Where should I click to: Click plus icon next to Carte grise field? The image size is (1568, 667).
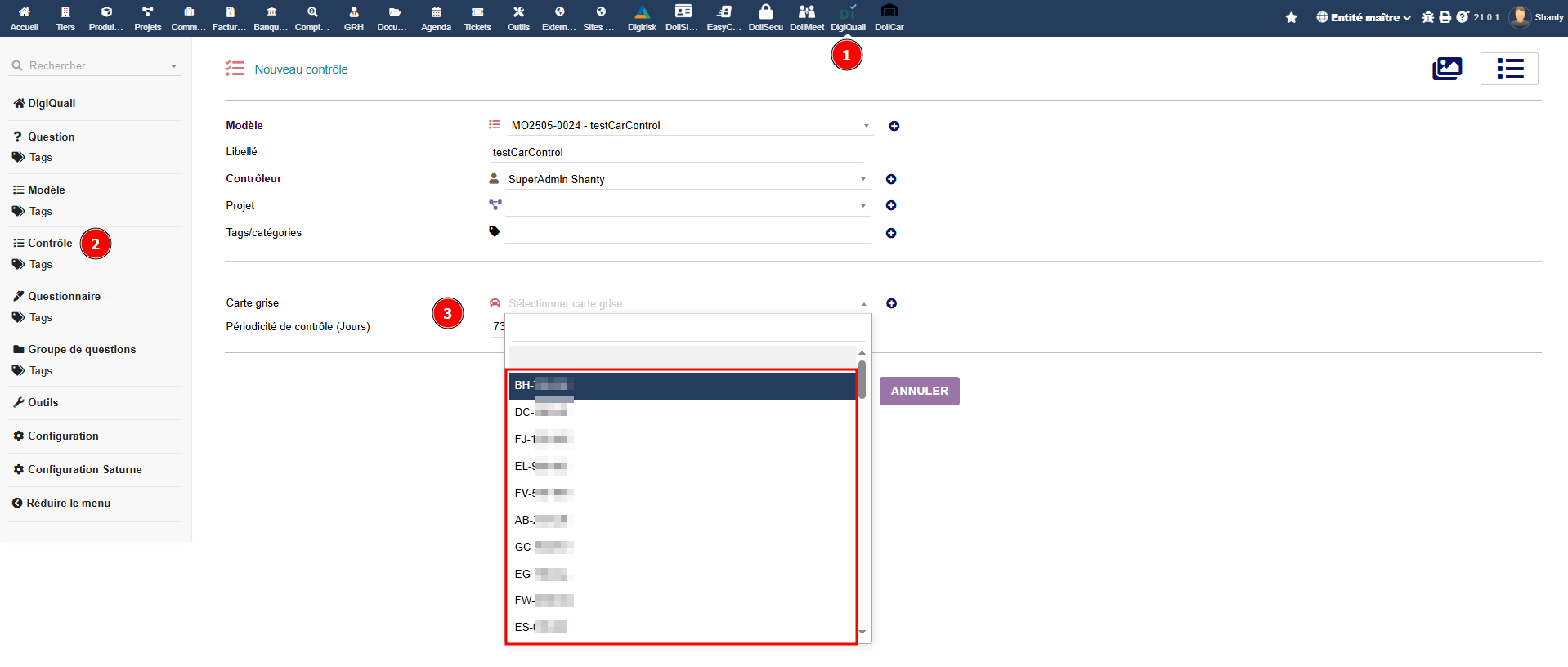pos(891,303)
